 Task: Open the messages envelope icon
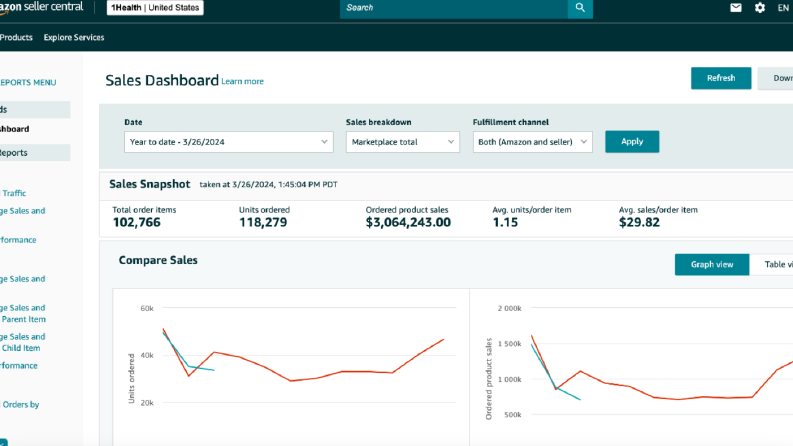(736, 8)
